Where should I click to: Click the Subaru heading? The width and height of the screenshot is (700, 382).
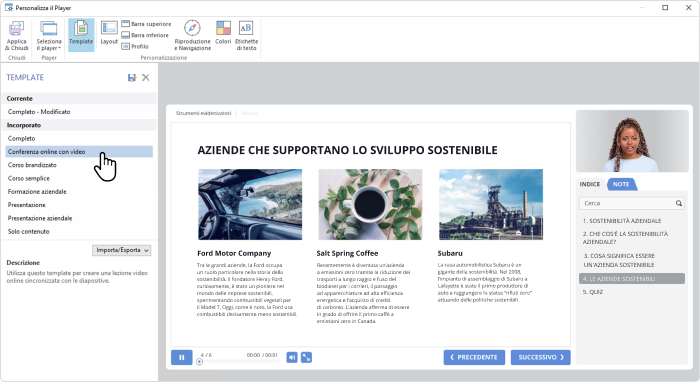pos(450,253)
